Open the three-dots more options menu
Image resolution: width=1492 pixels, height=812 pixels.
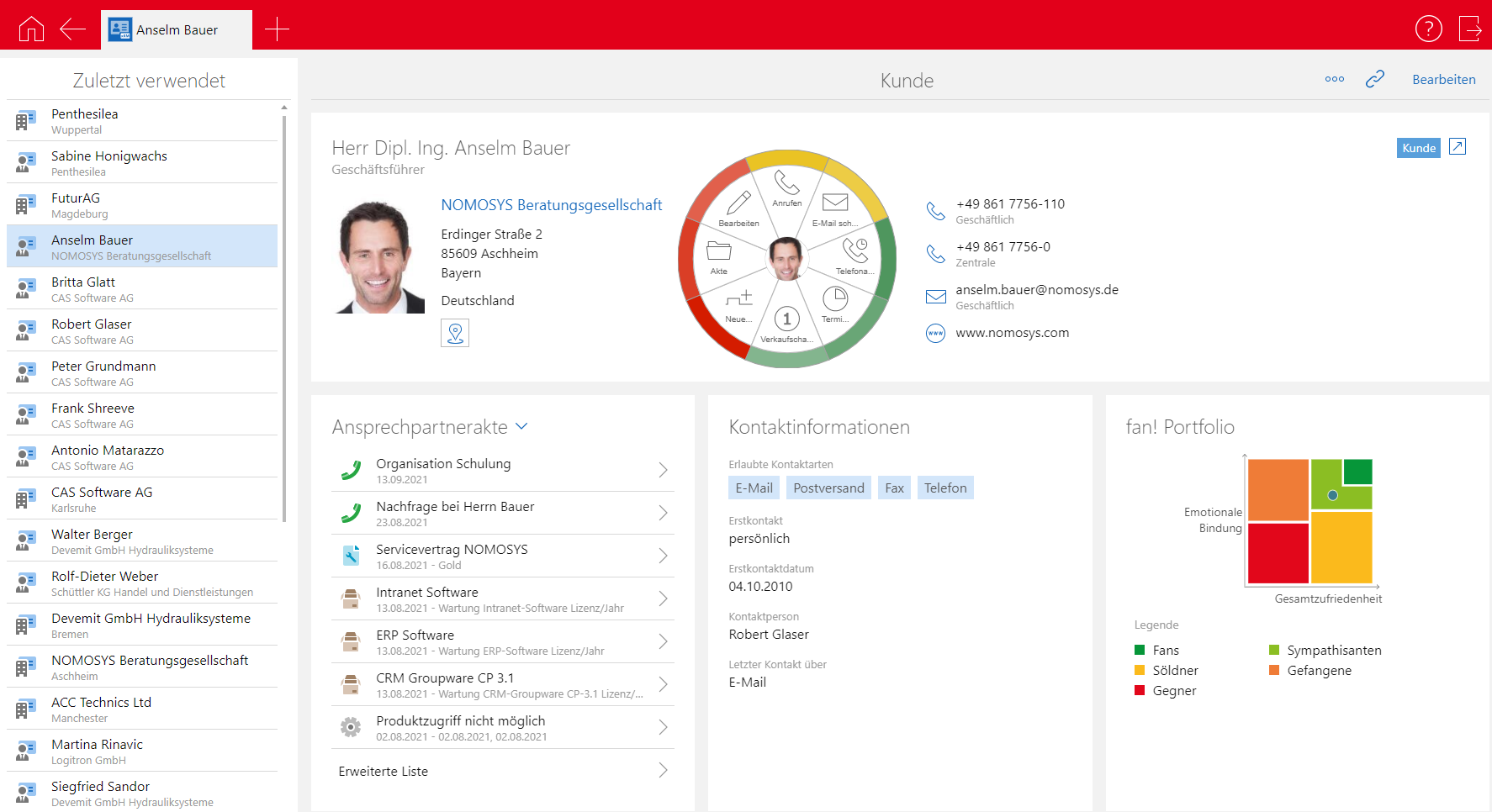click(1334, 79)
